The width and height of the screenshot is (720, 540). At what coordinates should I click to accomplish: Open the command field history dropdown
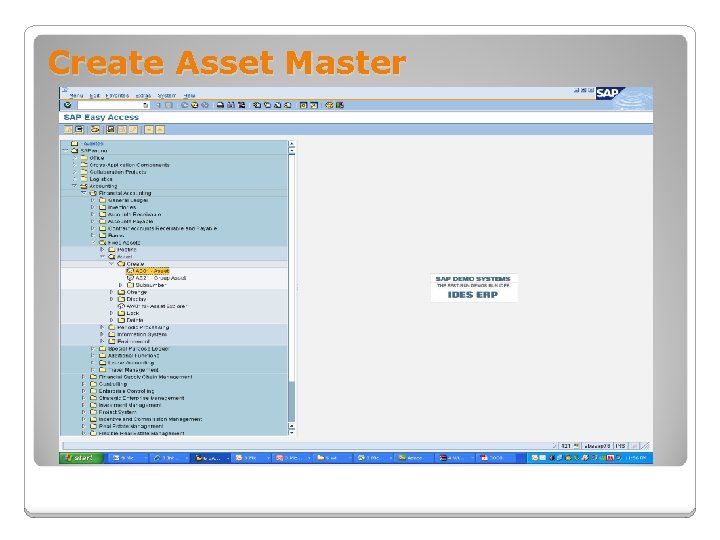146,105
